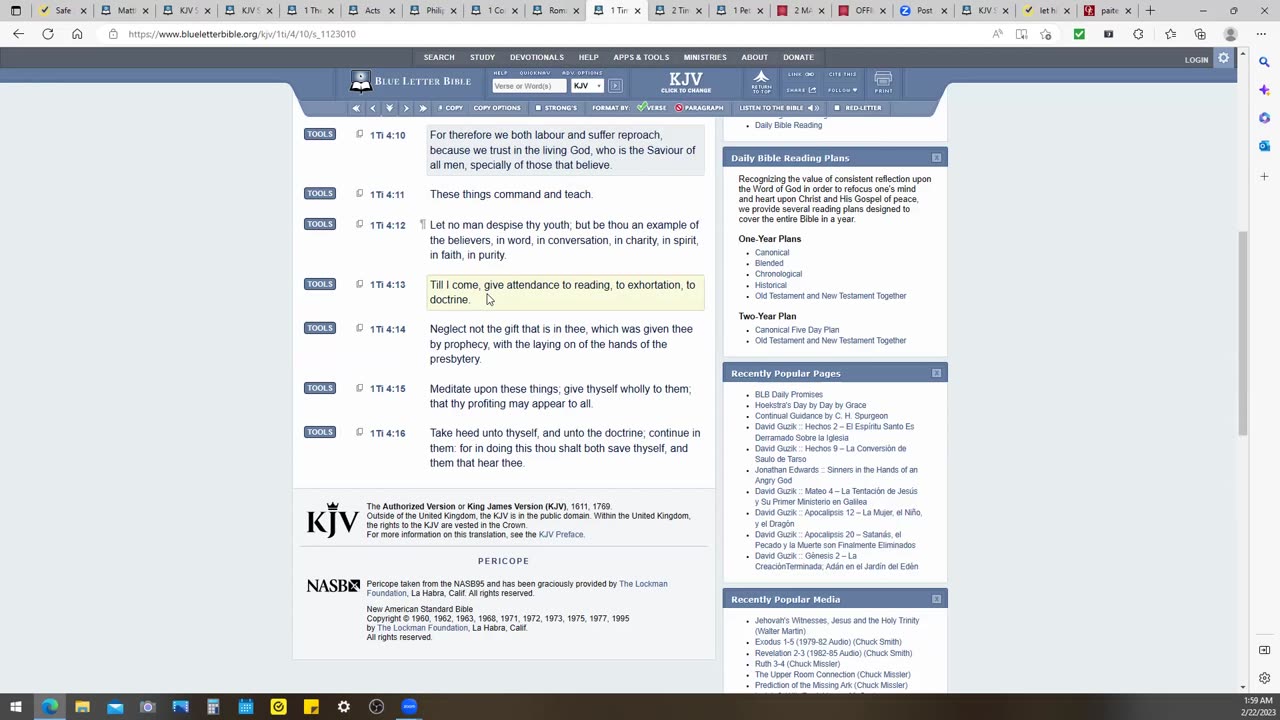
Task: Open the Follow dropdown in header
Action: 842,90
